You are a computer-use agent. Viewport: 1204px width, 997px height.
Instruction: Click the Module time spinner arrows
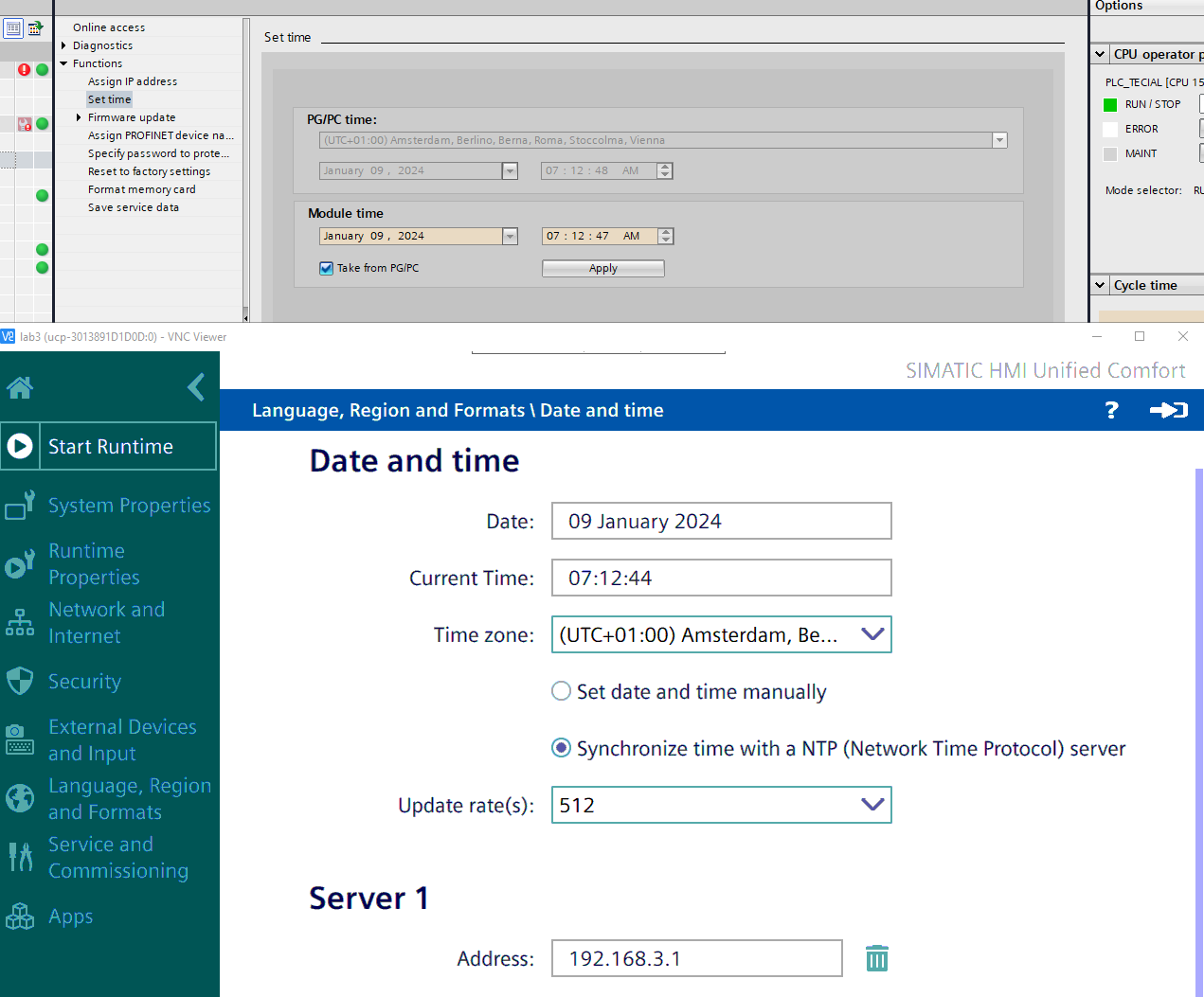665,236
